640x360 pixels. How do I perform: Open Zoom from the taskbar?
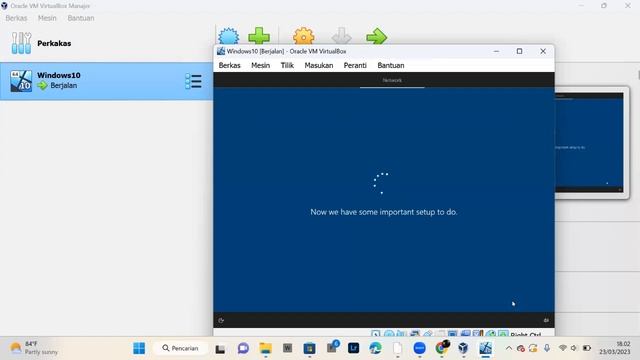(x=420, y=348)
